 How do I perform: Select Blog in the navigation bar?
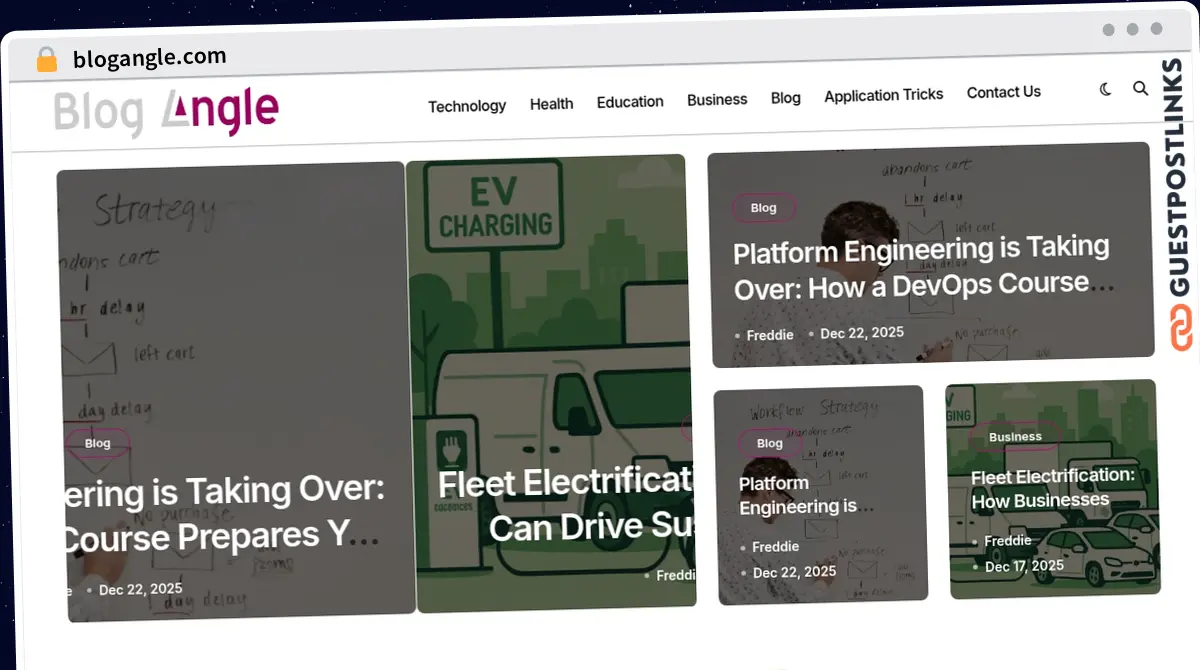coord(785,98)
